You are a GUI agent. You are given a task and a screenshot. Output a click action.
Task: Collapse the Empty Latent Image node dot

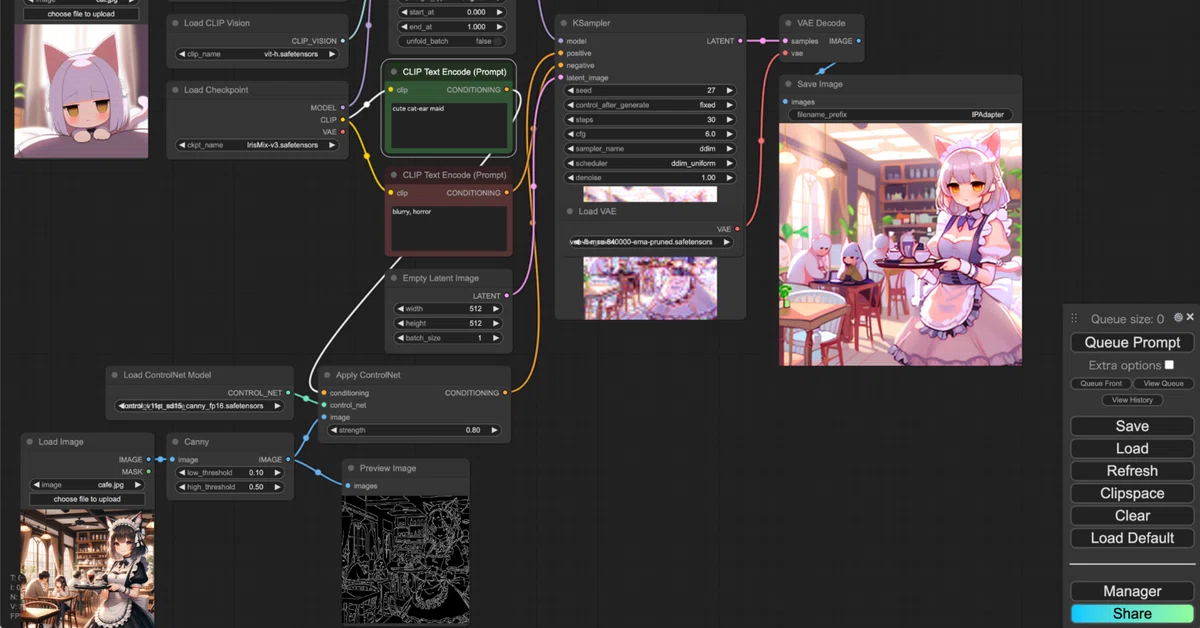click(x=394, y=278)
